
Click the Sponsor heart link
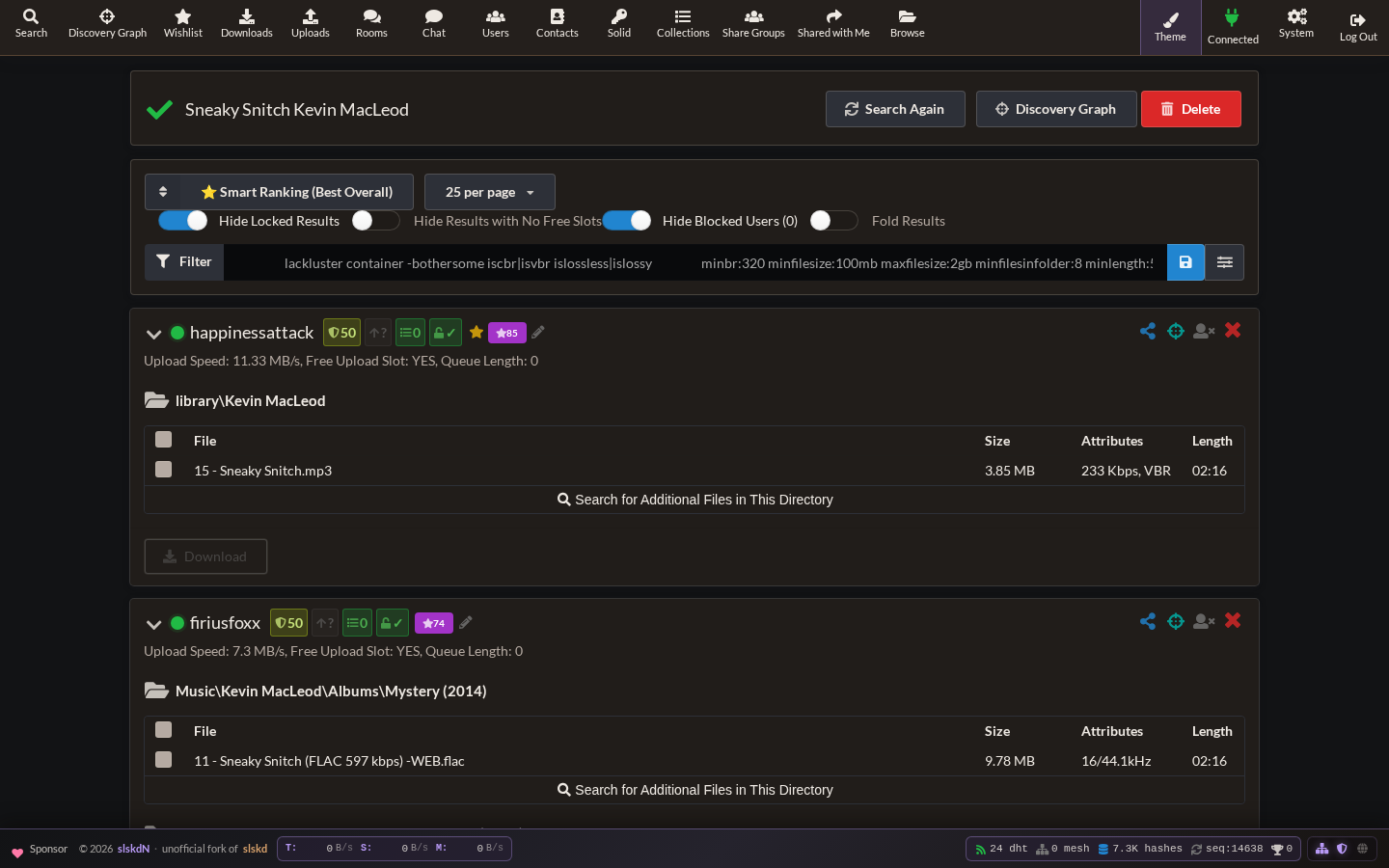[x=40, y=850]
